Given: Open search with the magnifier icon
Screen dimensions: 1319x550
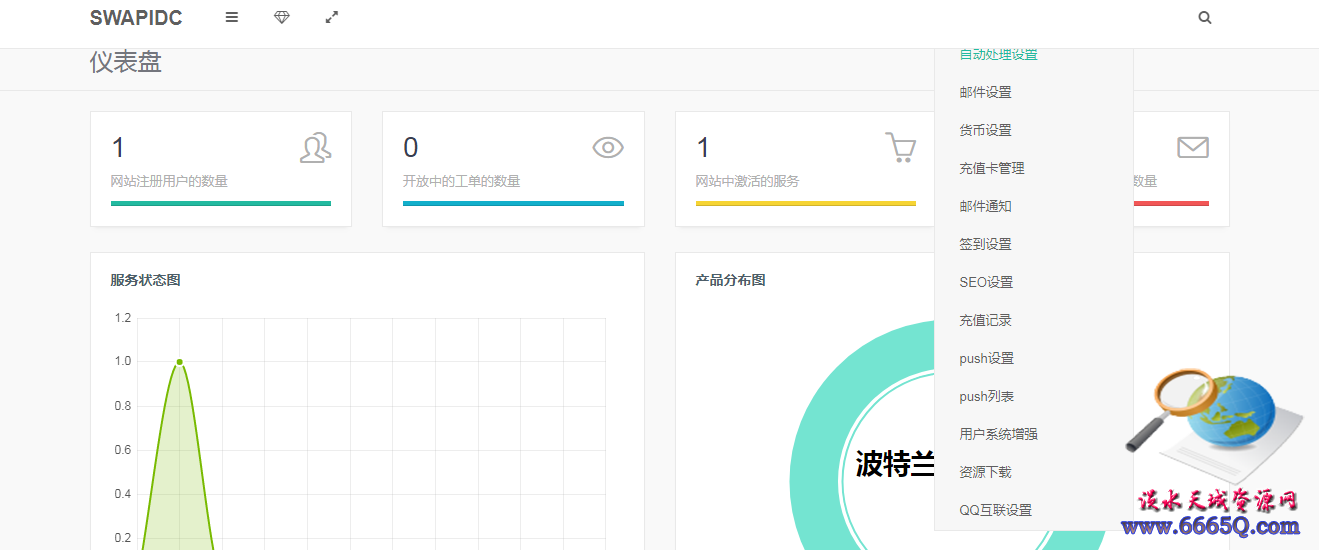Looking at the screenshot, I should (1205, 17).
